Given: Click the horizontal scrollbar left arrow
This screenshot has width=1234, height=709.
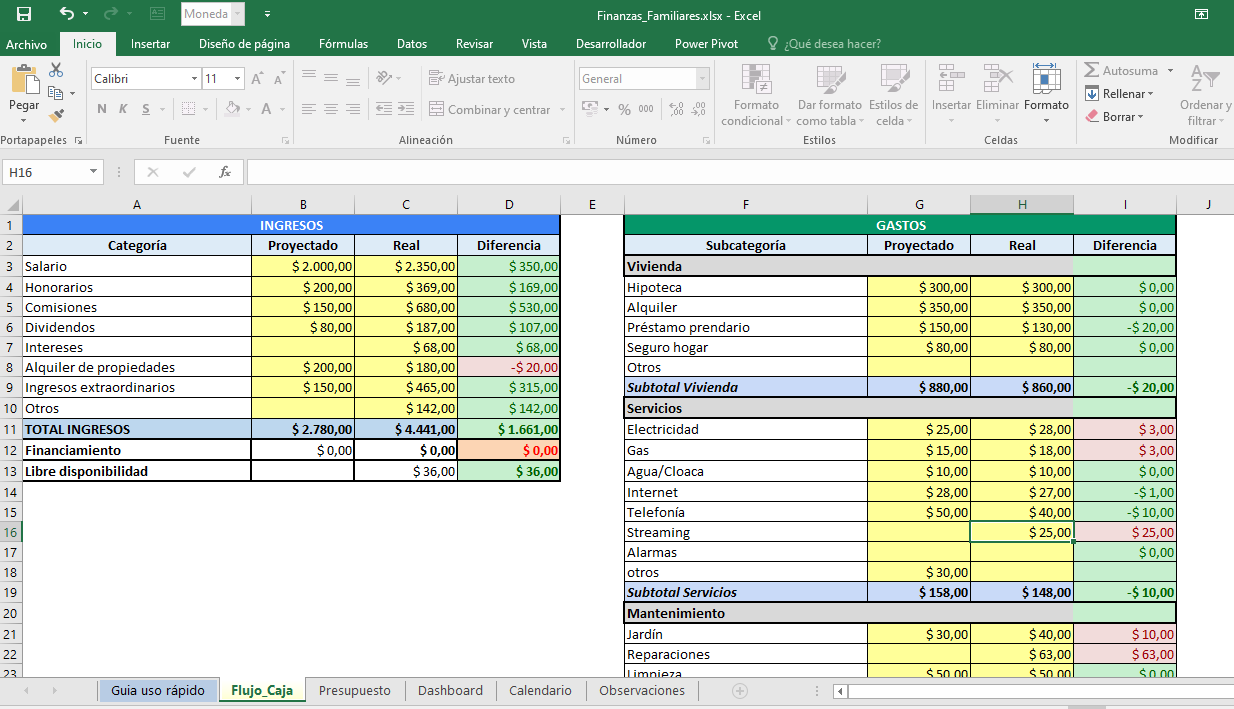Looking at the screenshot, I should 841,691.
